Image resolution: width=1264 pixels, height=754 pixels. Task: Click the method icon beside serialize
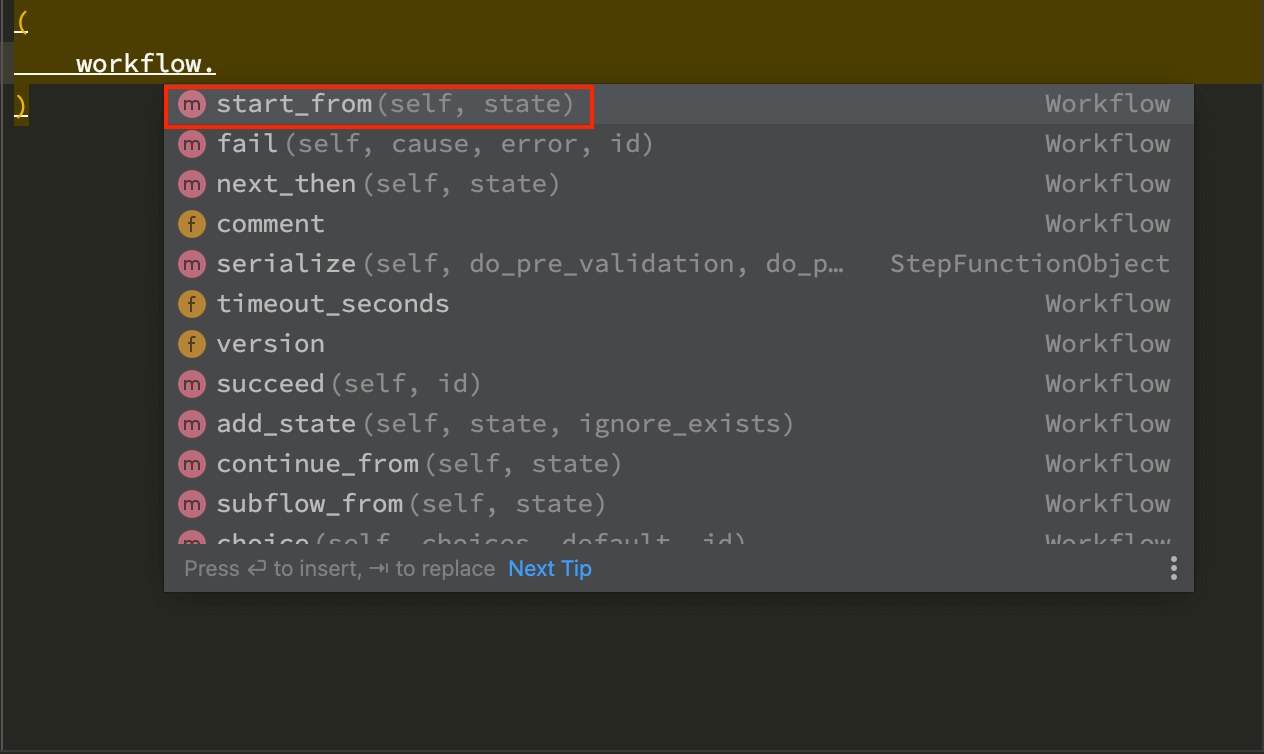[191, 264]
